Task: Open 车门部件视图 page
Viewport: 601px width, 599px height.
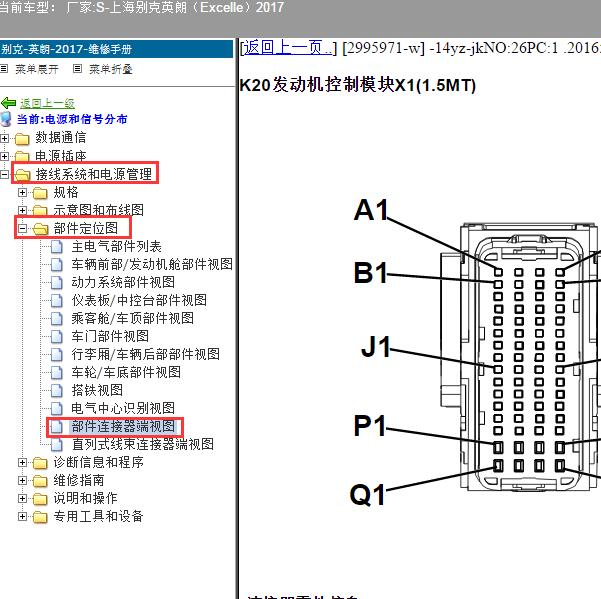Action: coord(110,336)
